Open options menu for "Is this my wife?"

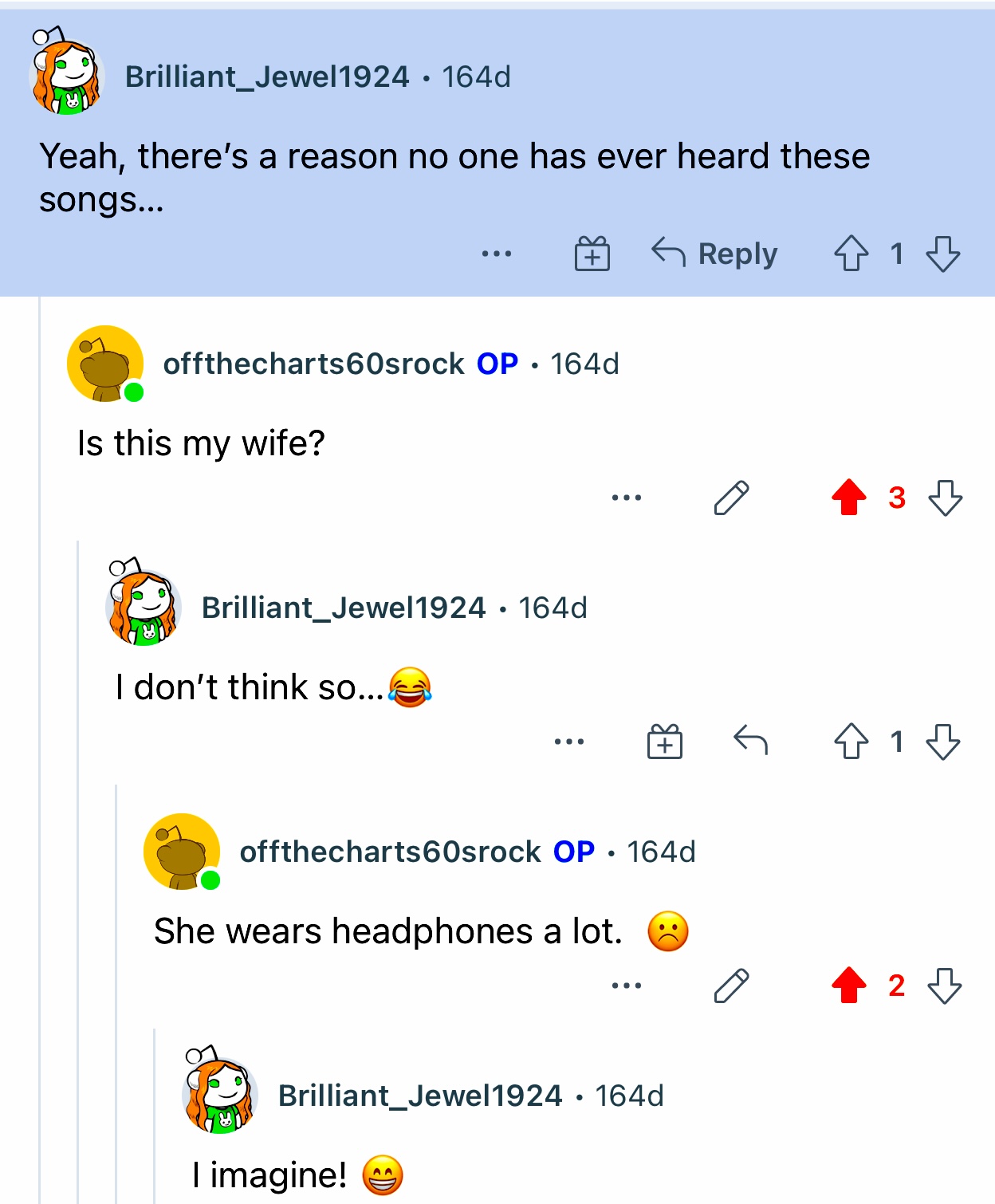[627, 498]
